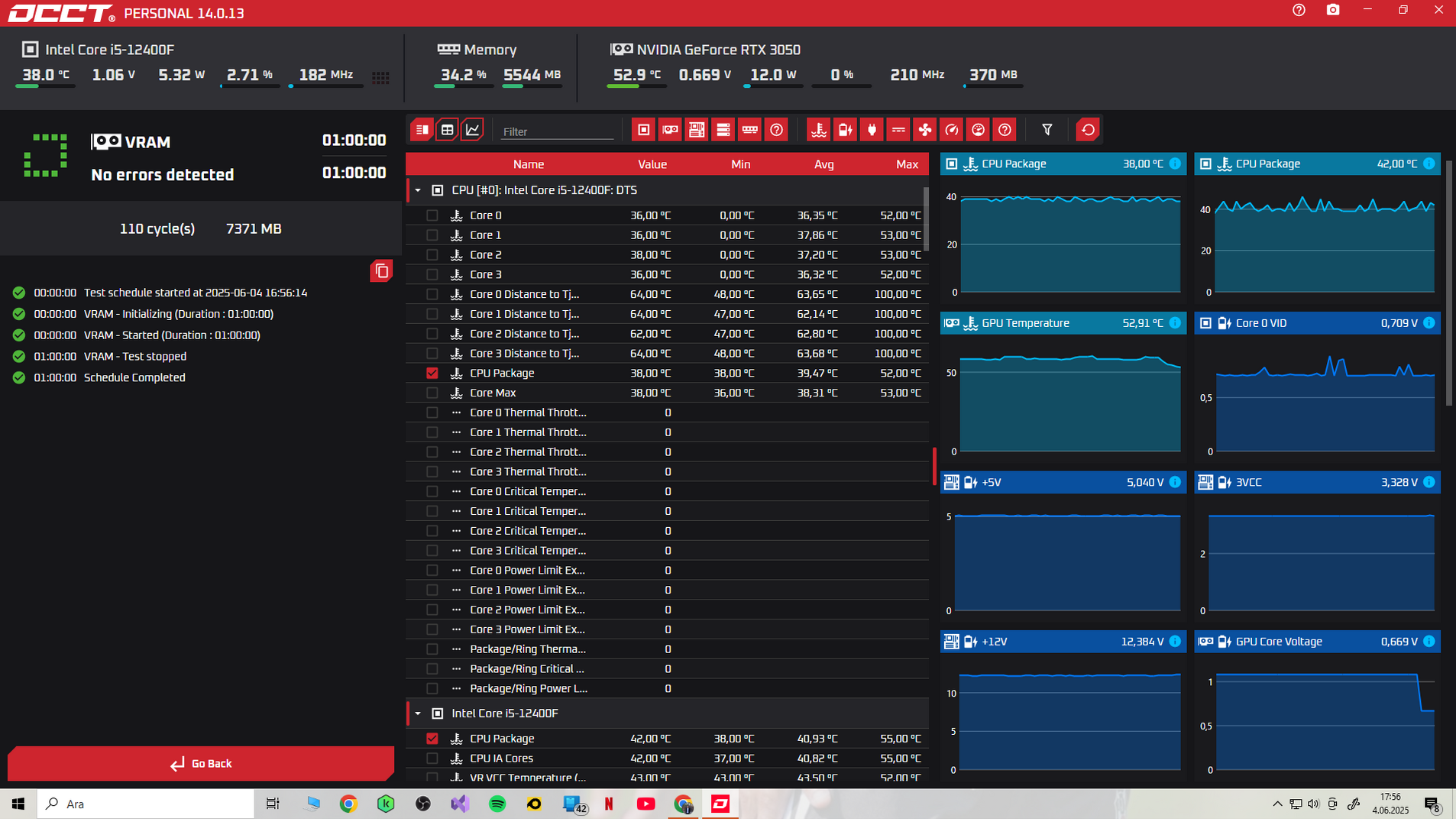Enable the Core 3 temperature checkbox
Image resolution: width=1456 pixels, height=825 pixels.
432,275
